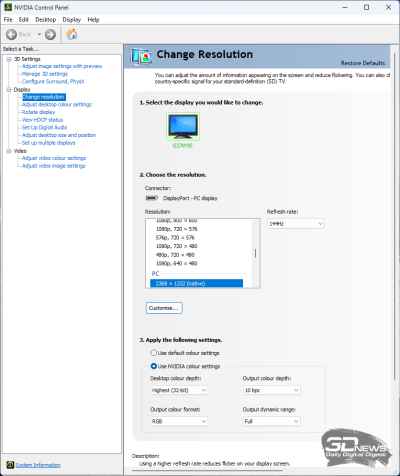The height and width of the screenshot is (476, 400).
Task: Select the G27W95 monitor icon
Action: tap(183, 126)
